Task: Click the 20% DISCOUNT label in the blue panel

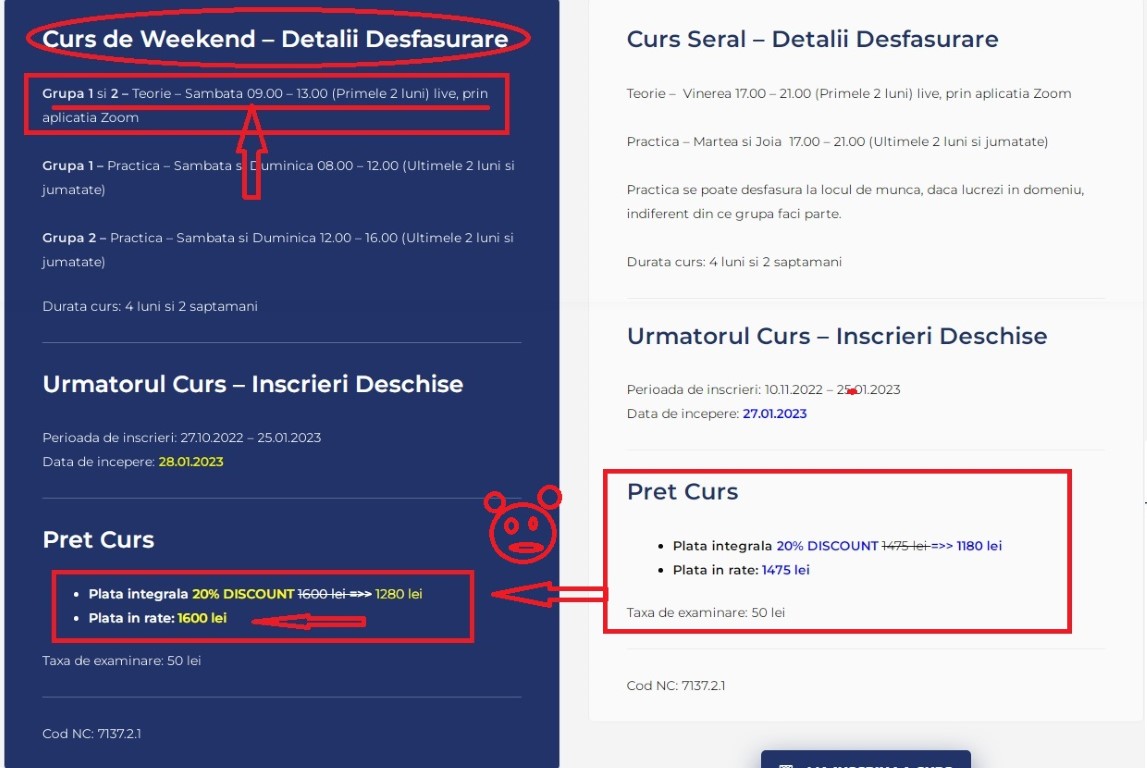Action: [x=243, y=594]
